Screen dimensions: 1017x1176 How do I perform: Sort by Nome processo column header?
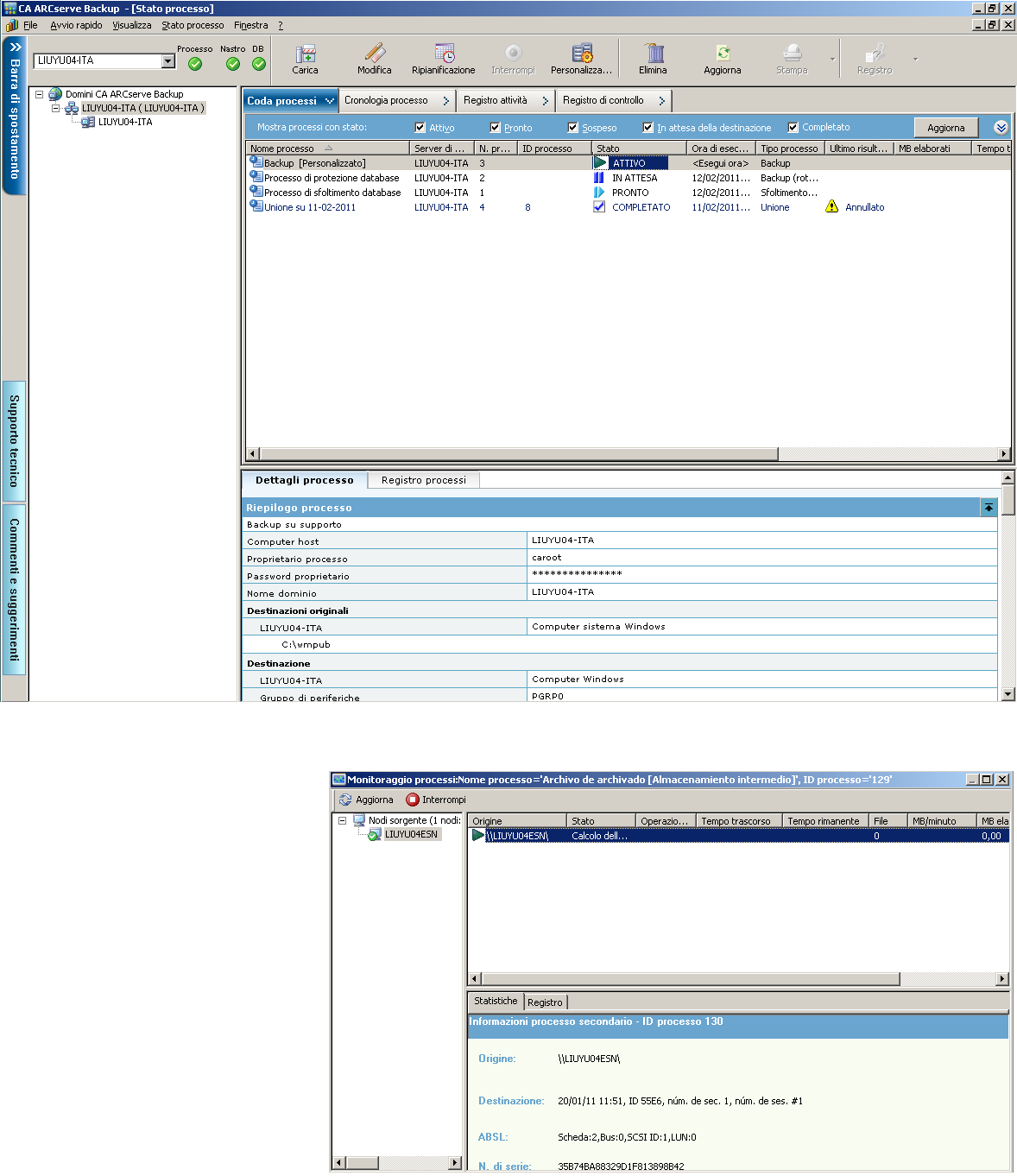coord(327,149)
